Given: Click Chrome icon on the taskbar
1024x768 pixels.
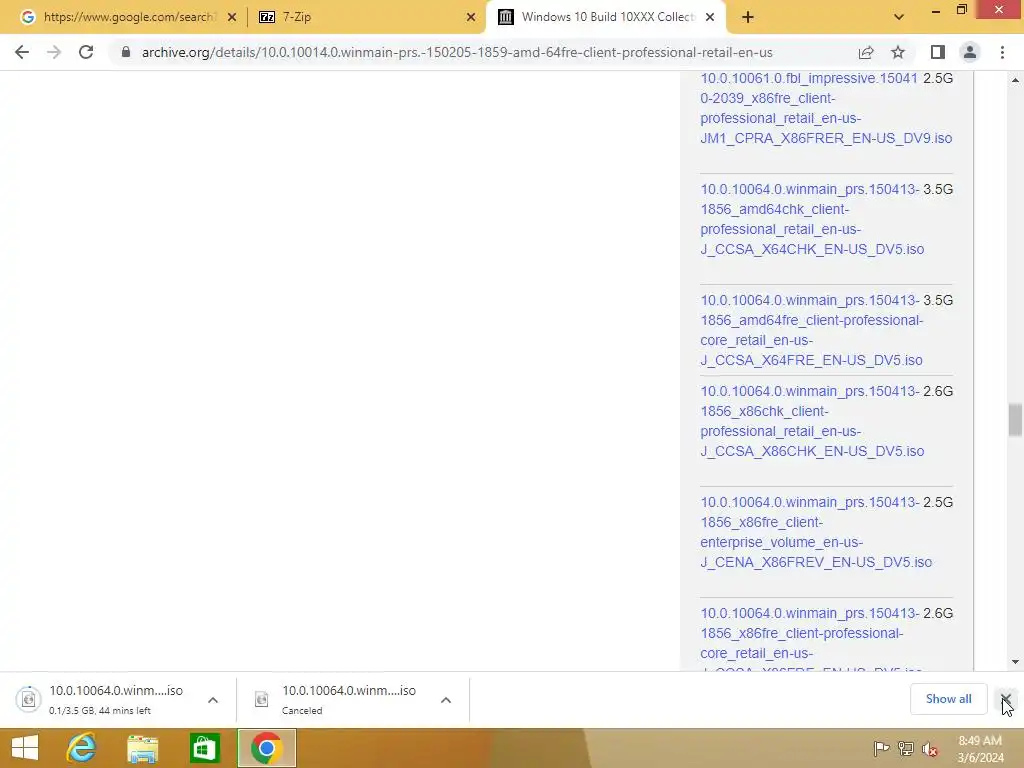Looking at the screenshot, I should (x=266, y=748).
